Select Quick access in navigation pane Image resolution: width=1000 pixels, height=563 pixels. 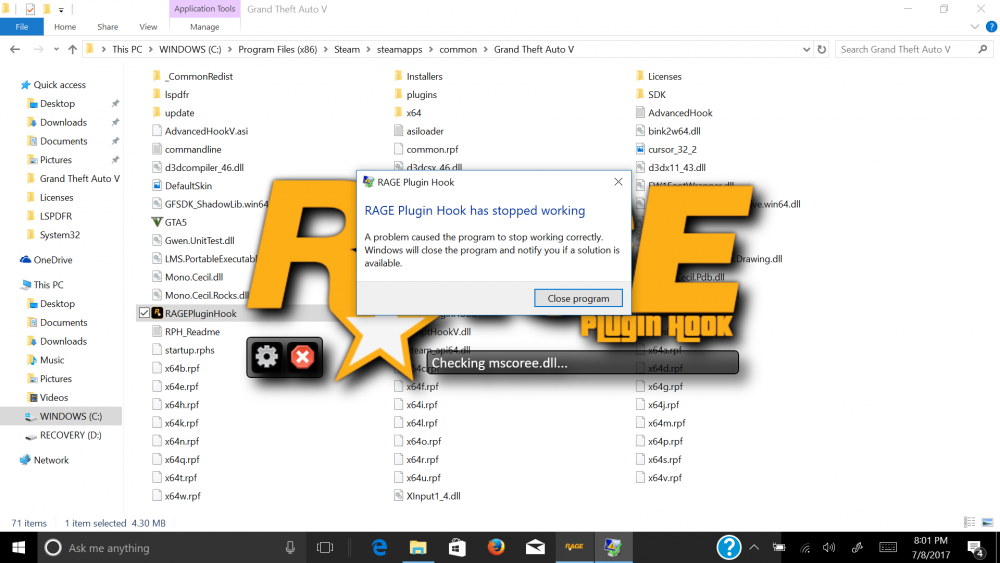click(x=59, y=84)
